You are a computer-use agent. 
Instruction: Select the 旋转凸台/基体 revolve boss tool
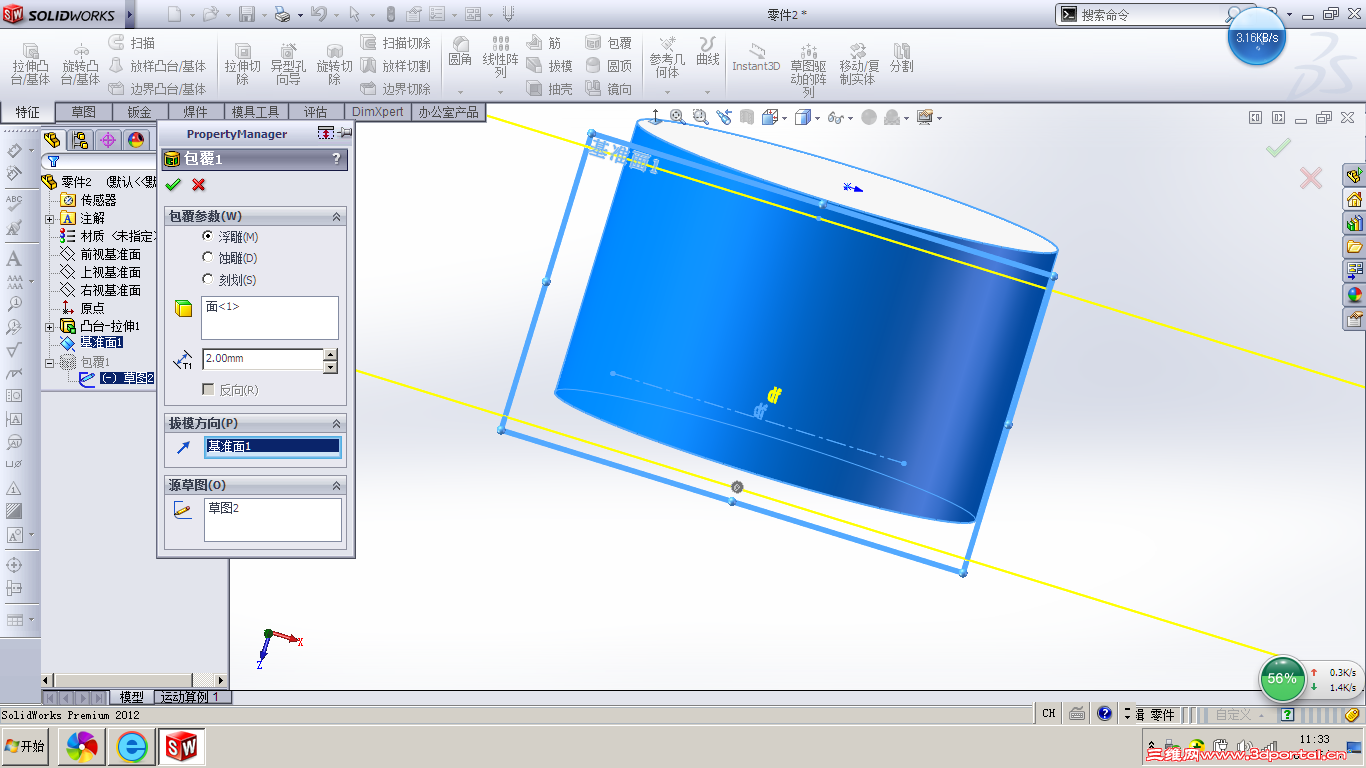[81, 64]
